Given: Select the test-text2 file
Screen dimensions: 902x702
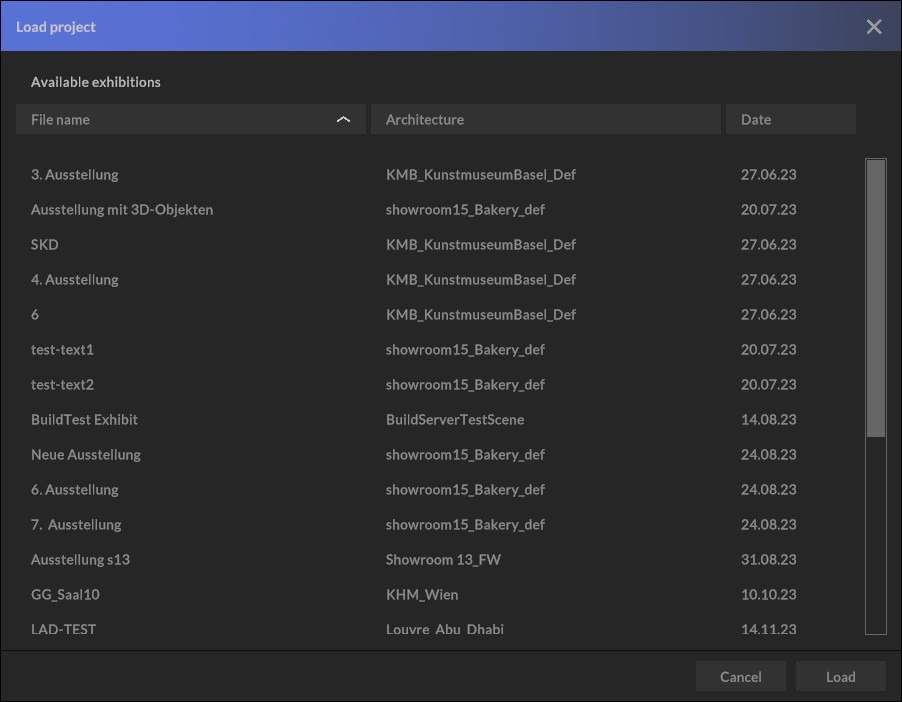Looking at the screenshot, I should (62, 385).
